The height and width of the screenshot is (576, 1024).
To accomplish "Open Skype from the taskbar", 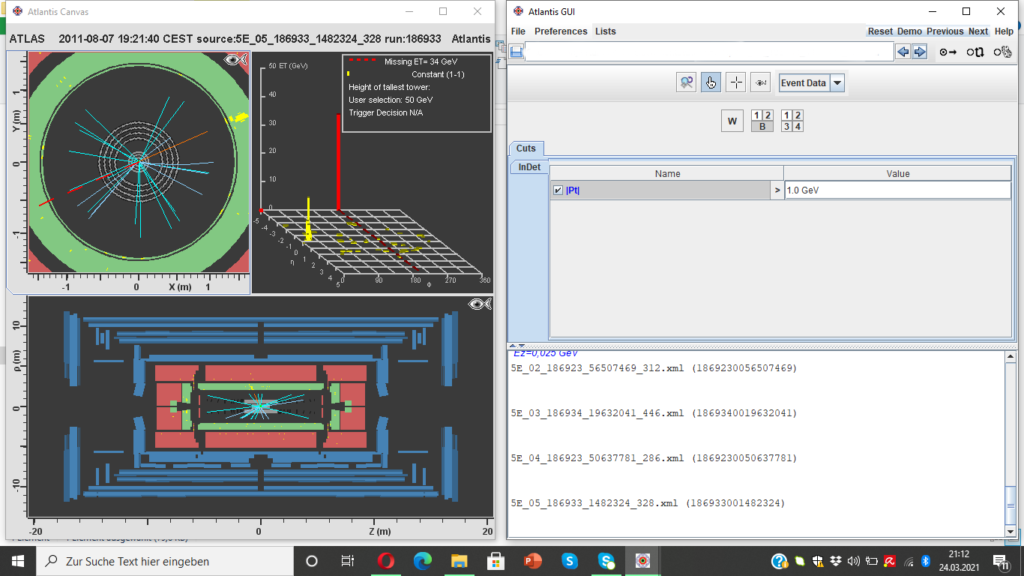I will pos(569,561).
